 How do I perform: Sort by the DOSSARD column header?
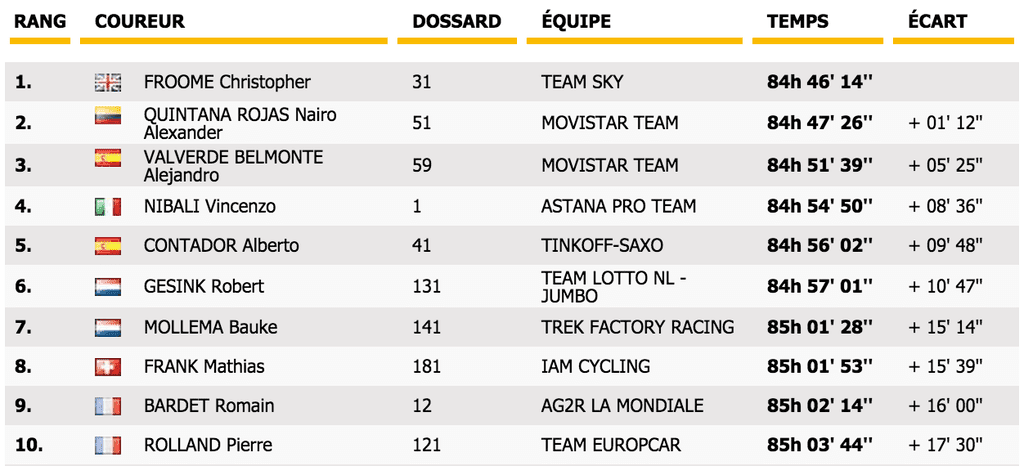click(x=456, y=22)
